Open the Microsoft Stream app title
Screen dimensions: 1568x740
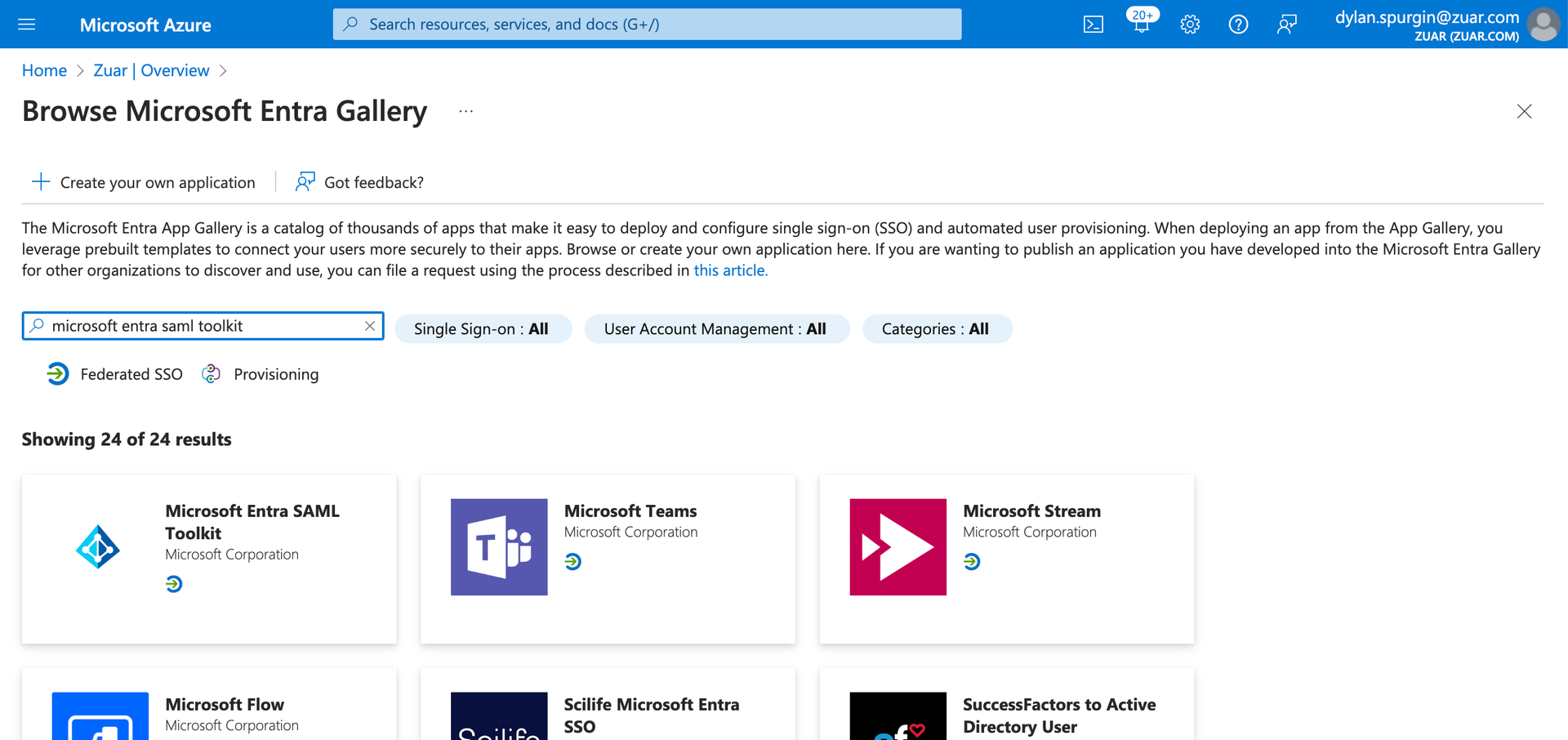pyautogui.click(x=1031, y=511)
